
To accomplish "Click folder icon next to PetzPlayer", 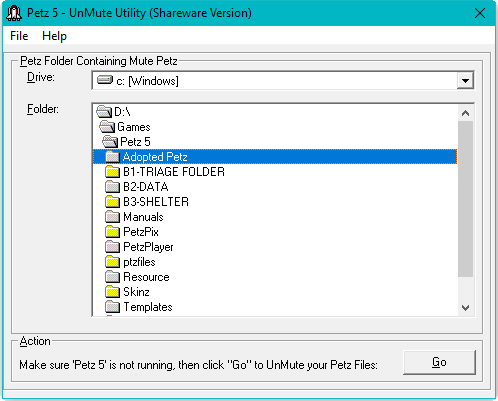I will coord(112,247).
